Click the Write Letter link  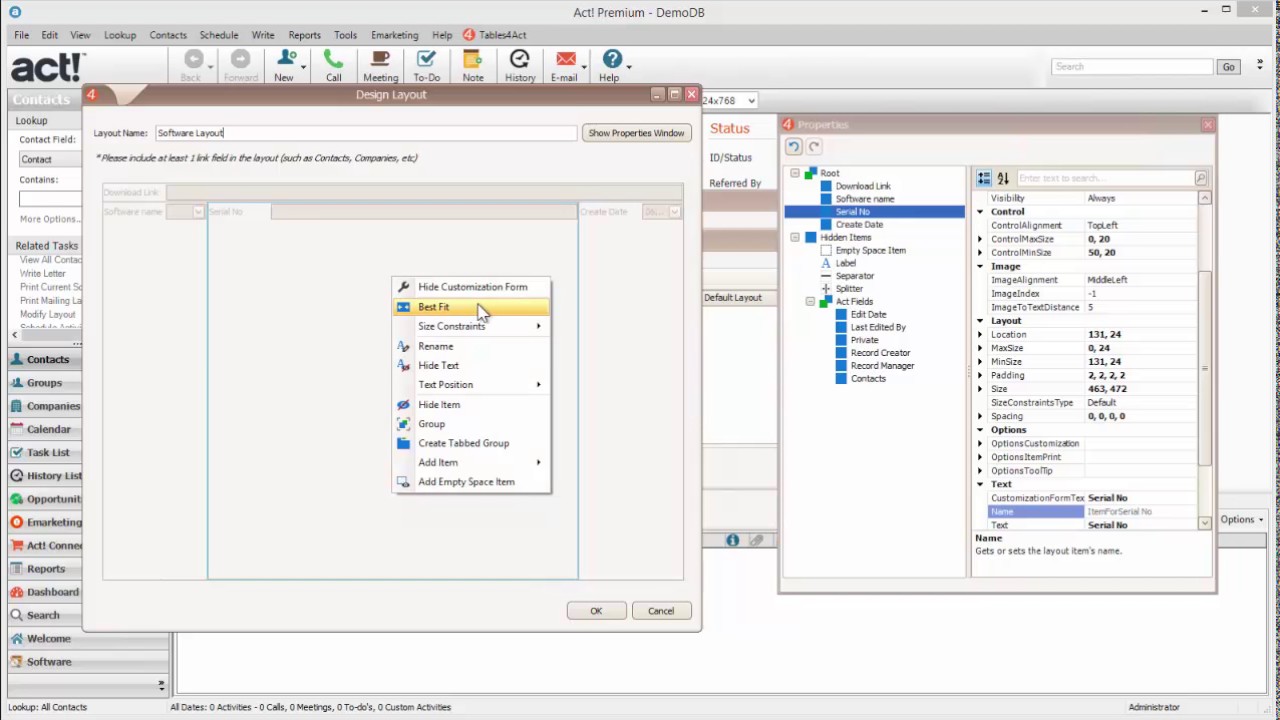click(43, 274)
